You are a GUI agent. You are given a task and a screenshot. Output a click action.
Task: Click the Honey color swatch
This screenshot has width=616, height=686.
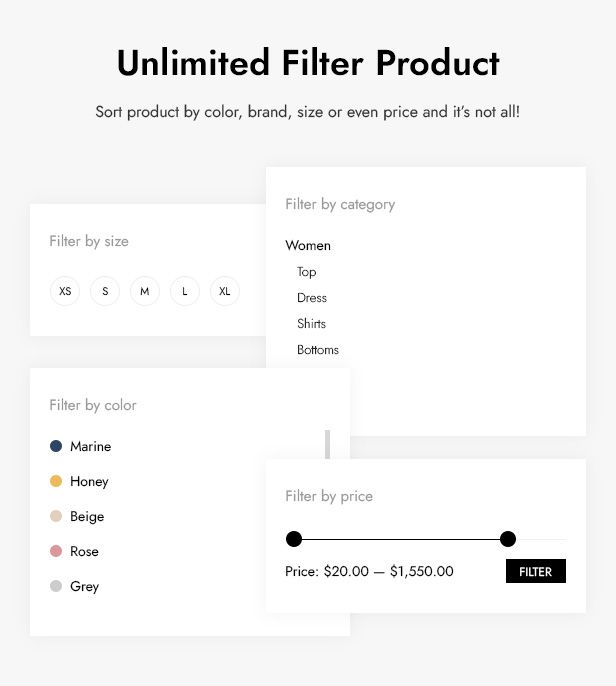56,481
